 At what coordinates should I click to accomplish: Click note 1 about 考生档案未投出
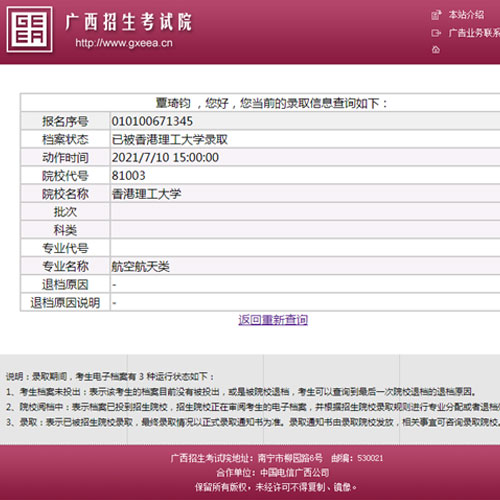pyautogui.click(x=241, y=392)
